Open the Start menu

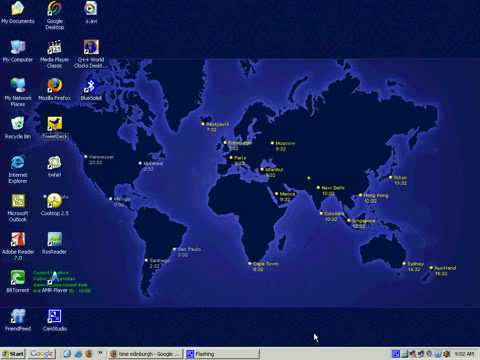13,354
